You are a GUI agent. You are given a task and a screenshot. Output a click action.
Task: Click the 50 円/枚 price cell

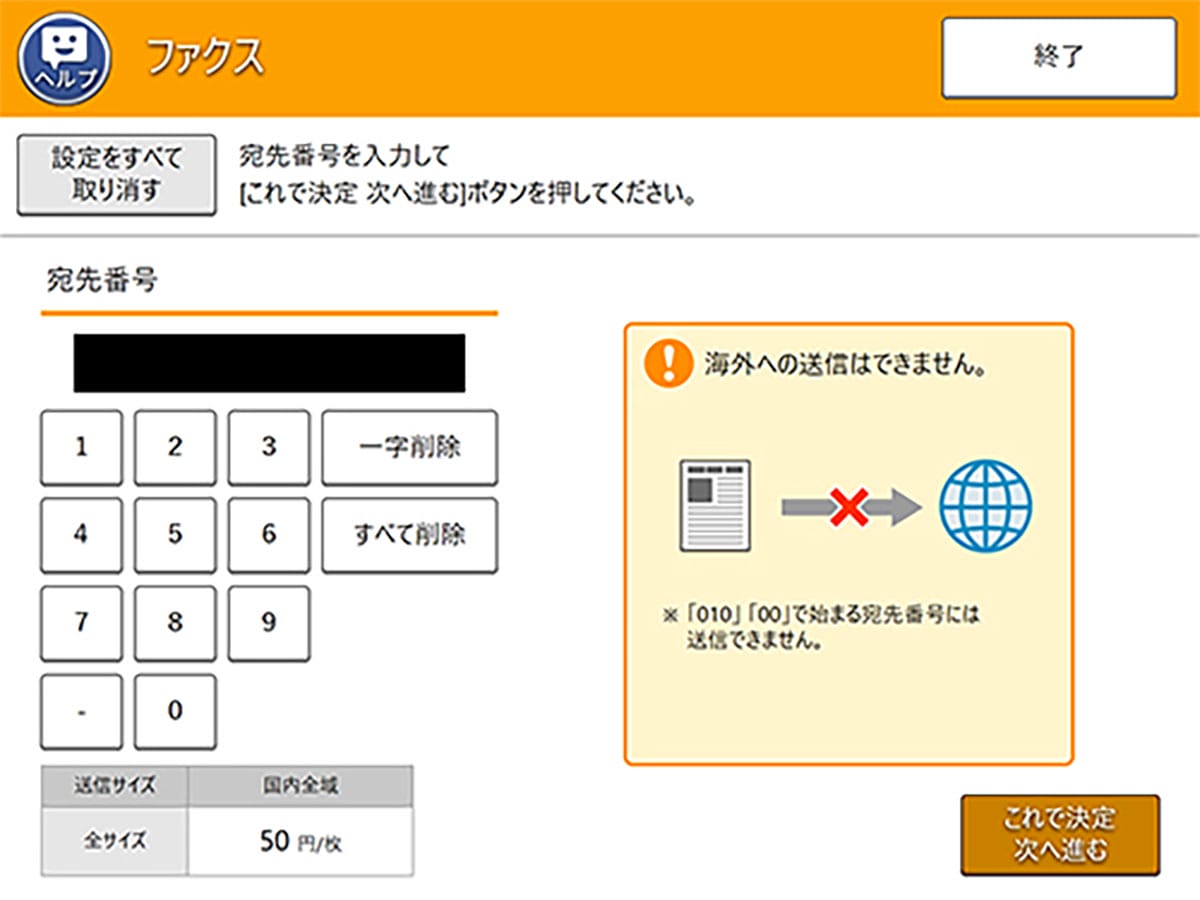coord(300,842)
